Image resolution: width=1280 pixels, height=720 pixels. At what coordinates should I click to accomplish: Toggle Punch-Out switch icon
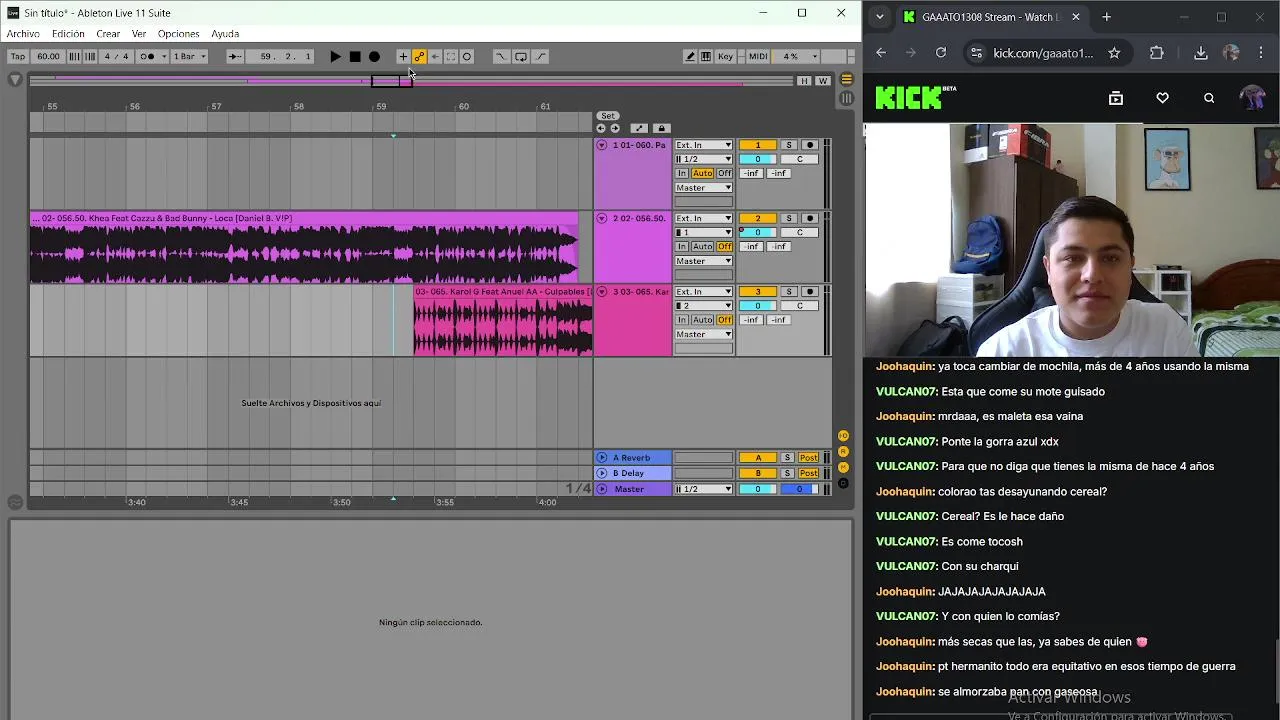541,57
